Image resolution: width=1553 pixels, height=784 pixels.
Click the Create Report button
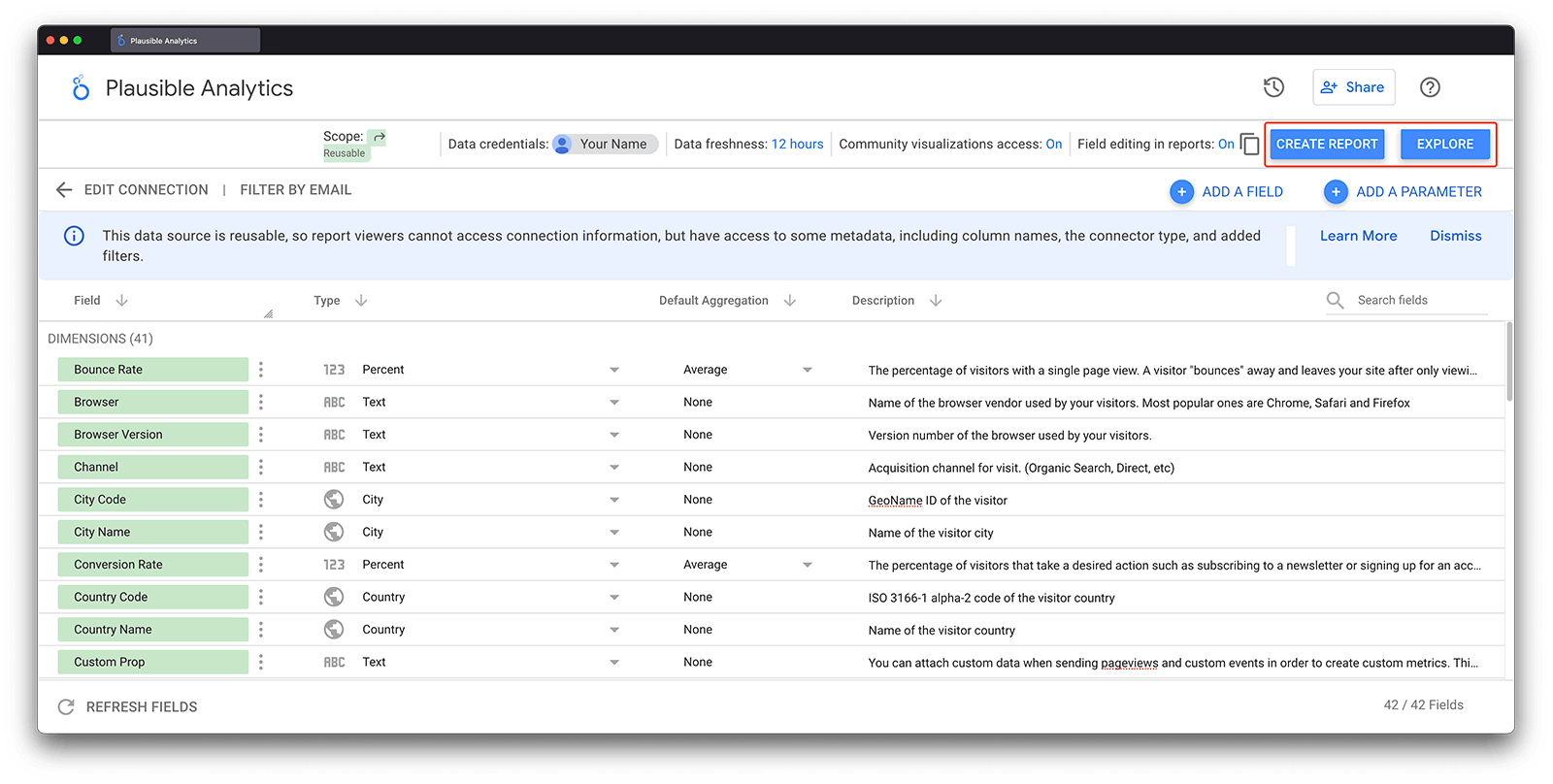coord(1326,145)
